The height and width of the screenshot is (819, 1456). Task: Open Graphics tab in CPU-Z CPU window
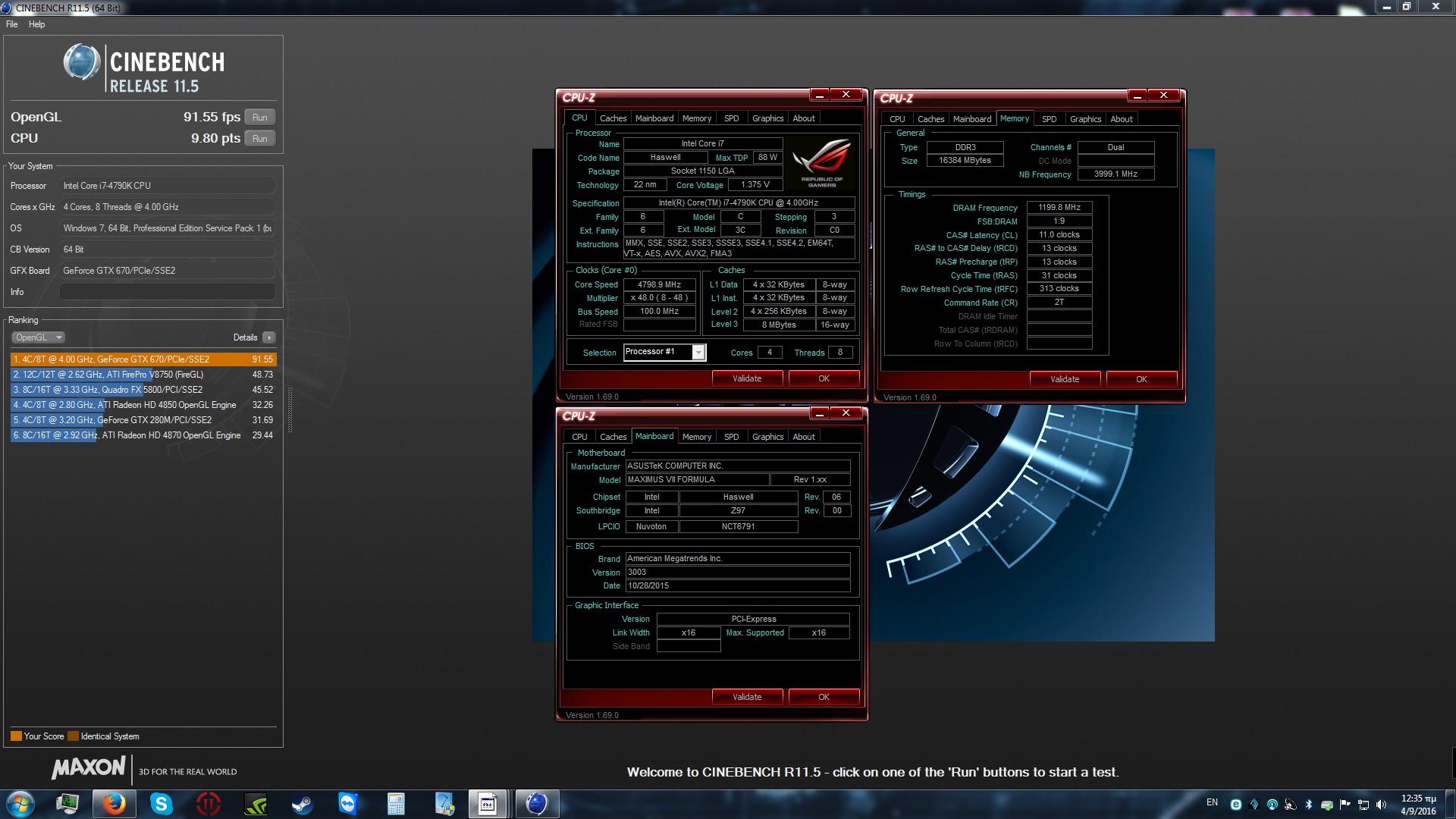point(767,118)
